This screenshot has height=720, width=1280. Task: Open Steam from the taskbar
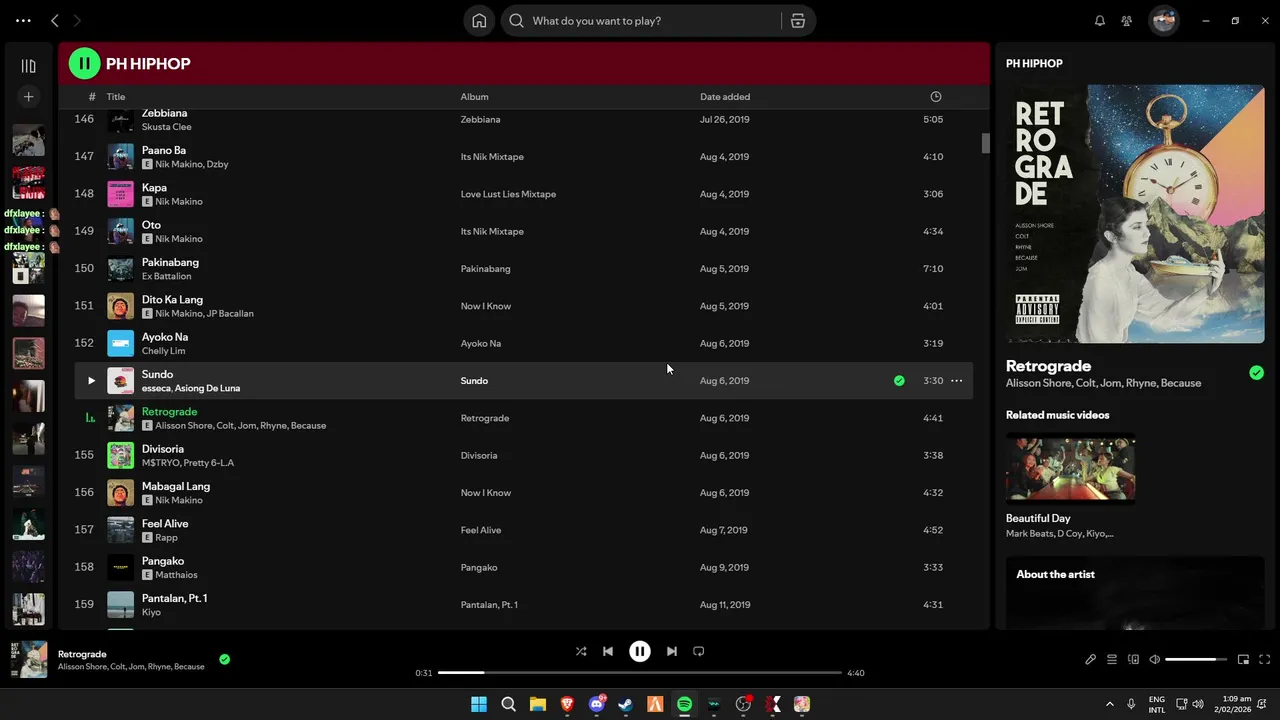tap(626, 704)
